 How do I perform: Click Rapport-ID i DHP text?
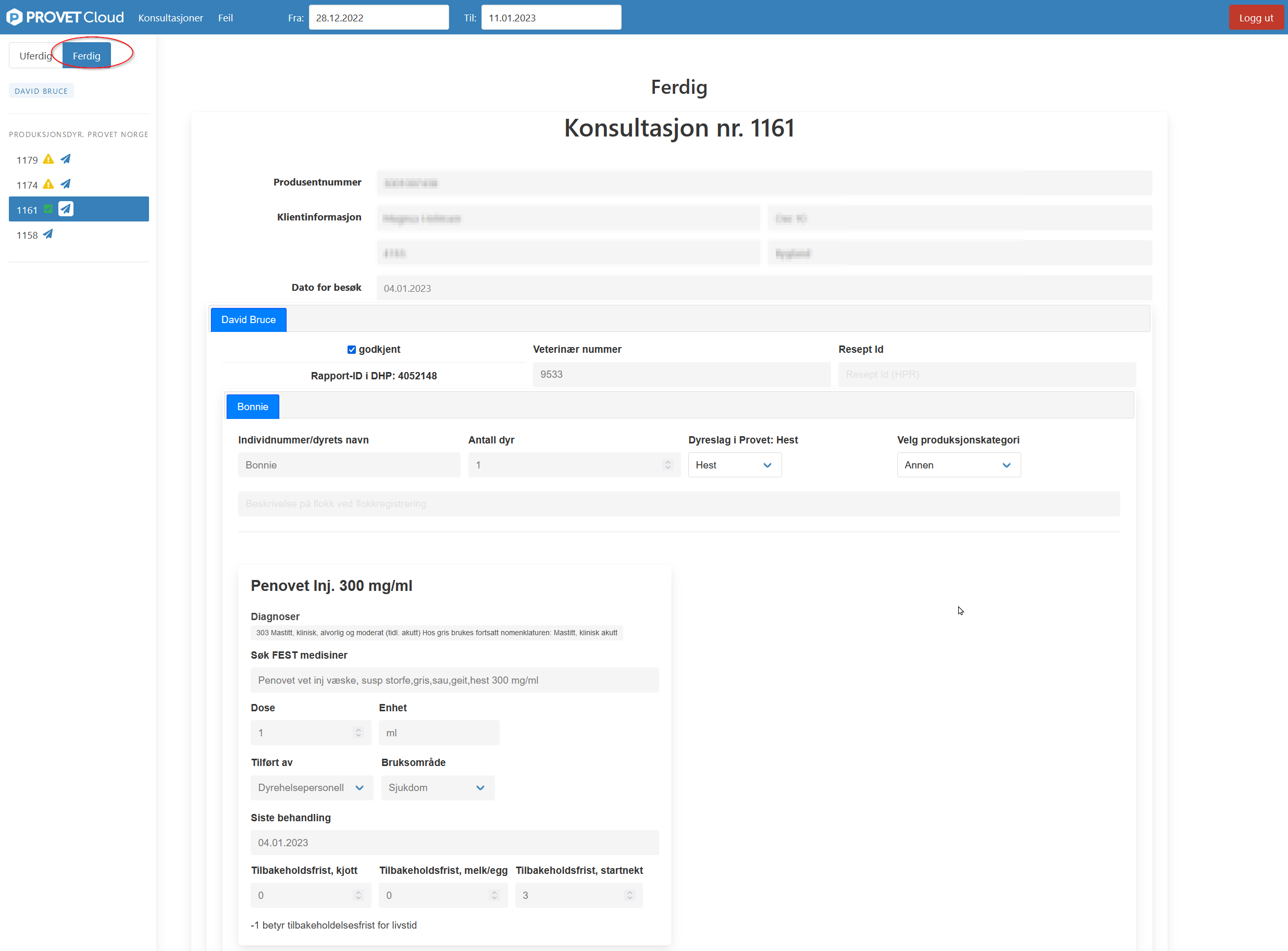pos(374,376)
